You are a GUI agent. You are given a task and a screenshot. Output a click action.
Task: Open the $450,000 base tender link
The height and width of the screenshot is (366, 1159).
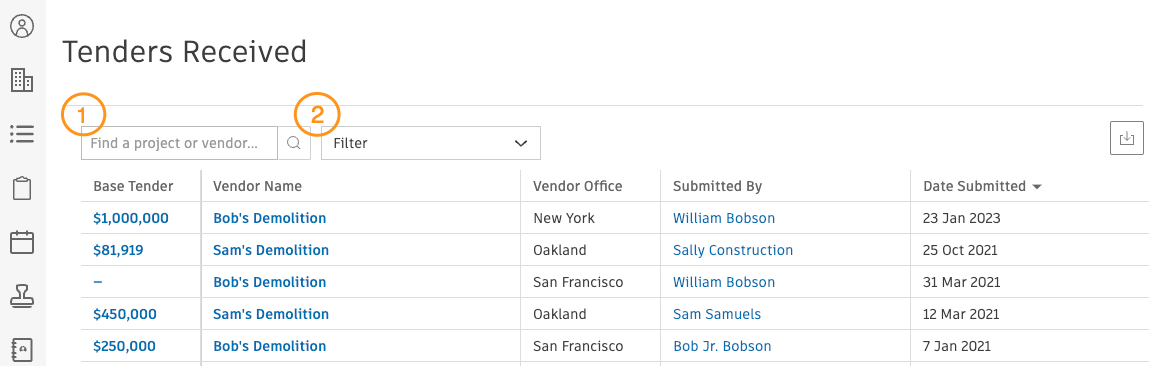(125, 314)
